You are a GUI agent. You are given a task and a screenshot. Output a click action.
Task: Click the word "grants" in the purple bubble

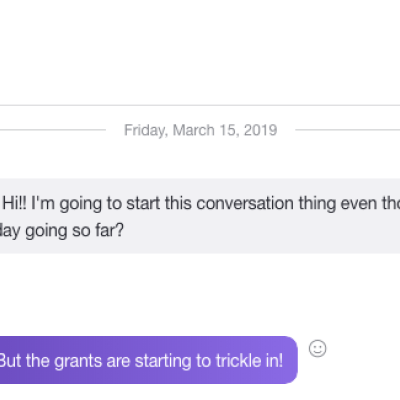coord(78,361)
